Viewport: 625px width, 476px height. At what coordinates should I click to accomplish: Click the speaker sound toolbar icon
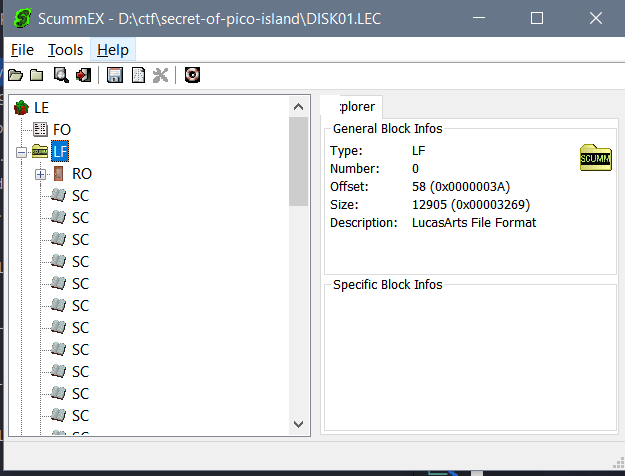click(192, 75)
